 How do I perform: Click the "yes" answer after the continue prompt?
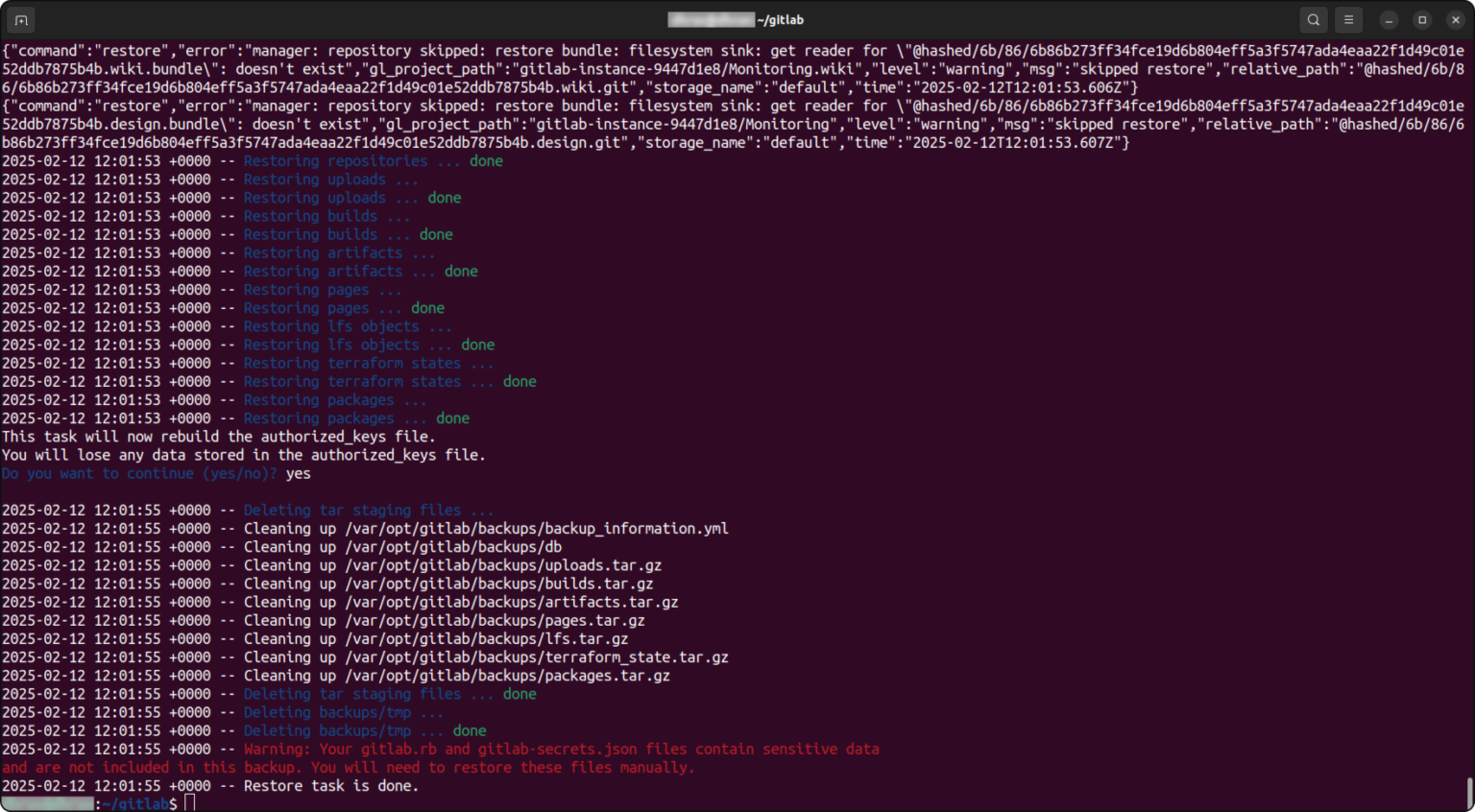pos(298,473)
